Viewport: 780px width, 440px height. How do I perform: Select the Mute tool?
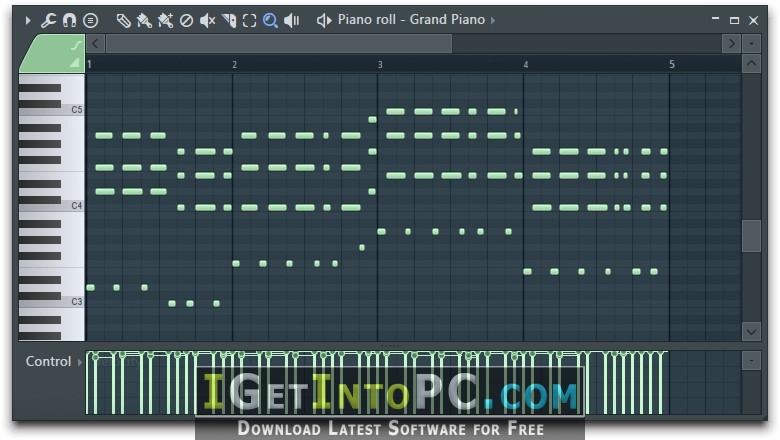click(207, 20)
